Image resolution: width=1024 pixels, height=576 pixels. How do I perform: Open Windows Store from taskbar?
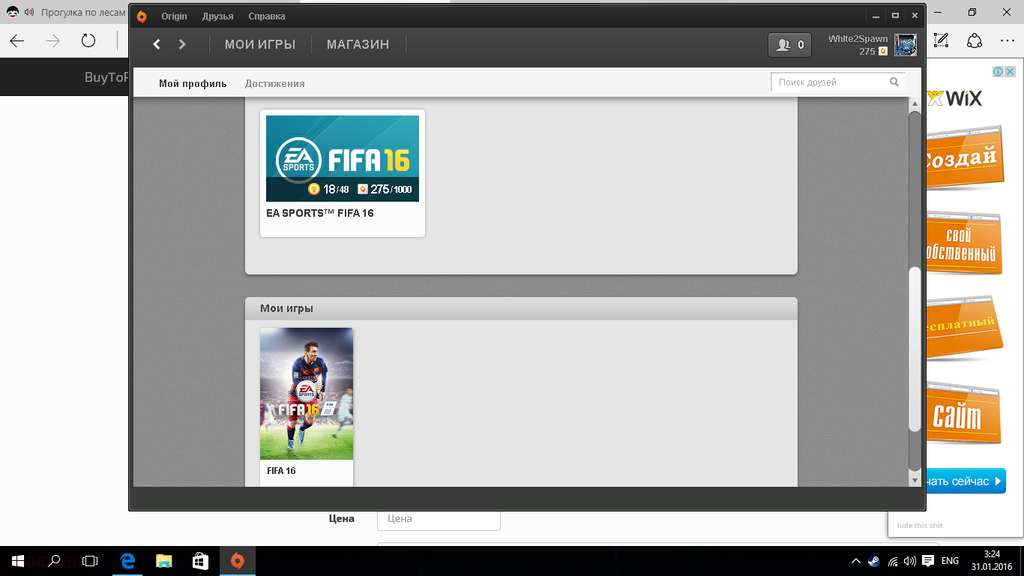[200, 561]
